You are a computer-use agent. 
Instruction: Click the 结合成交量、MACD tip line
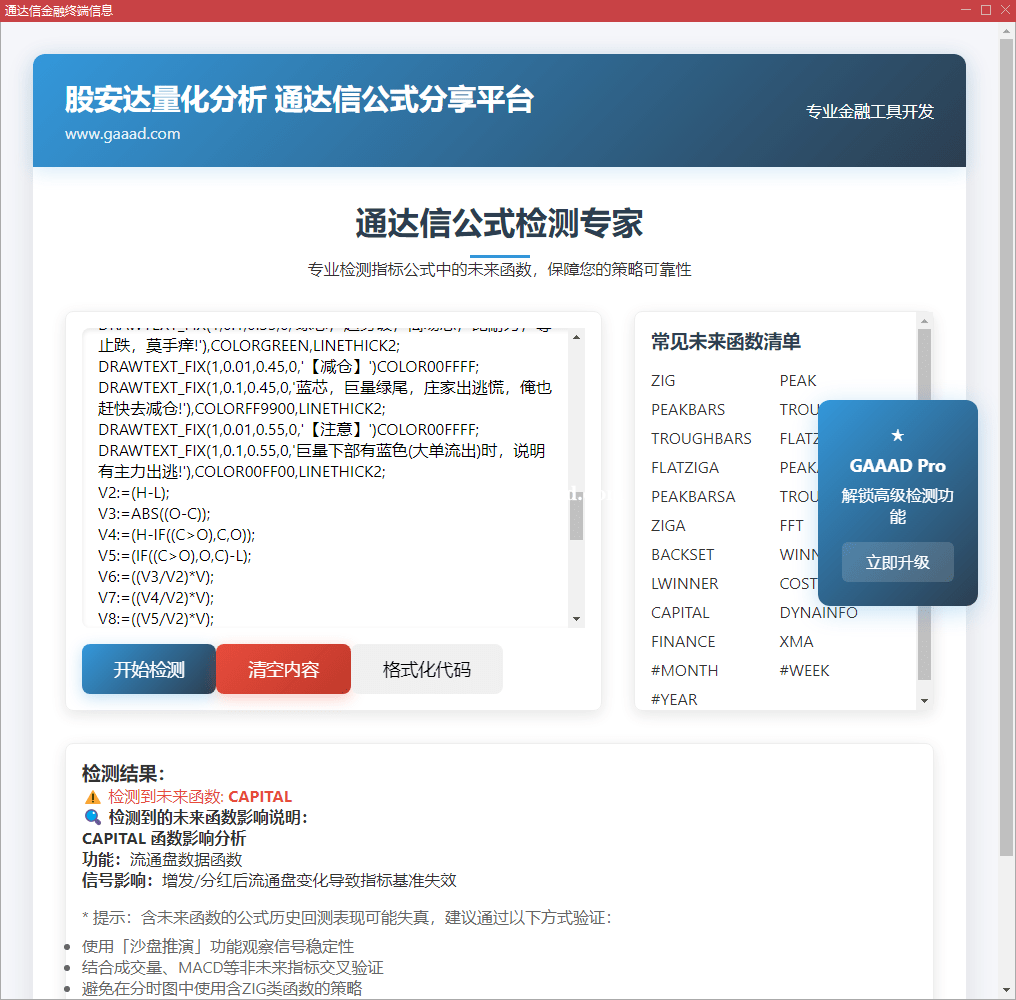233,968
